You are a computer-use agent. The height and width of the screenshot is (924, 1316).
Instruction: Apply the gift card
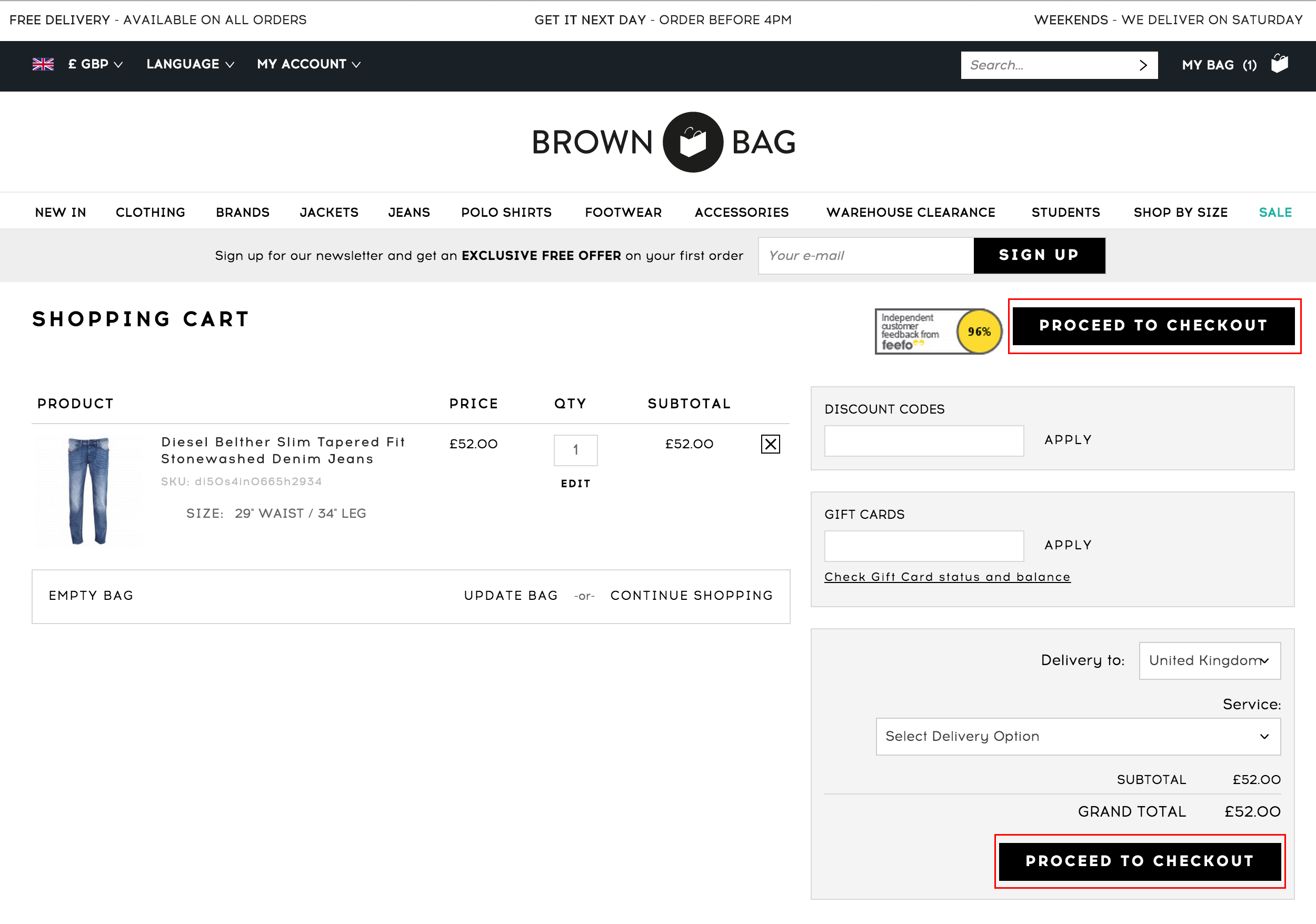(1068, 545)
